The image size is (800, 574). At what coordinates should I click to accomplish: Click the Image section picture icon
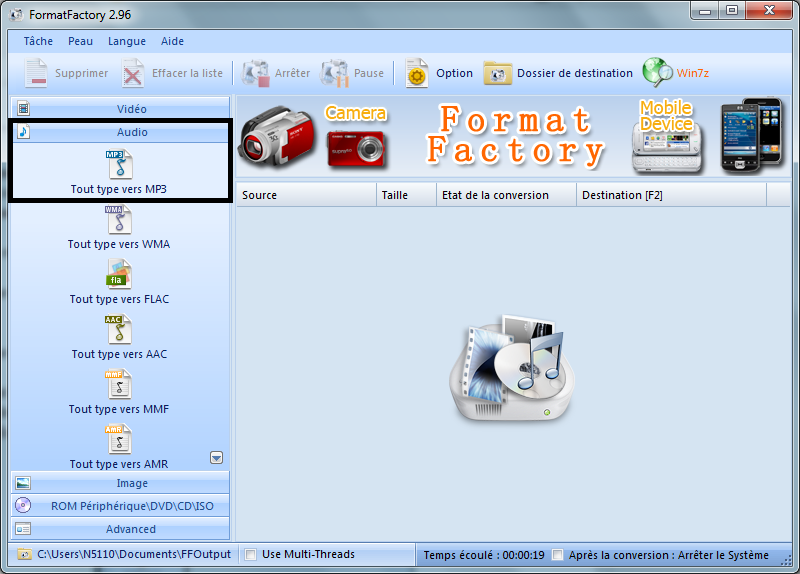[23, 483]
